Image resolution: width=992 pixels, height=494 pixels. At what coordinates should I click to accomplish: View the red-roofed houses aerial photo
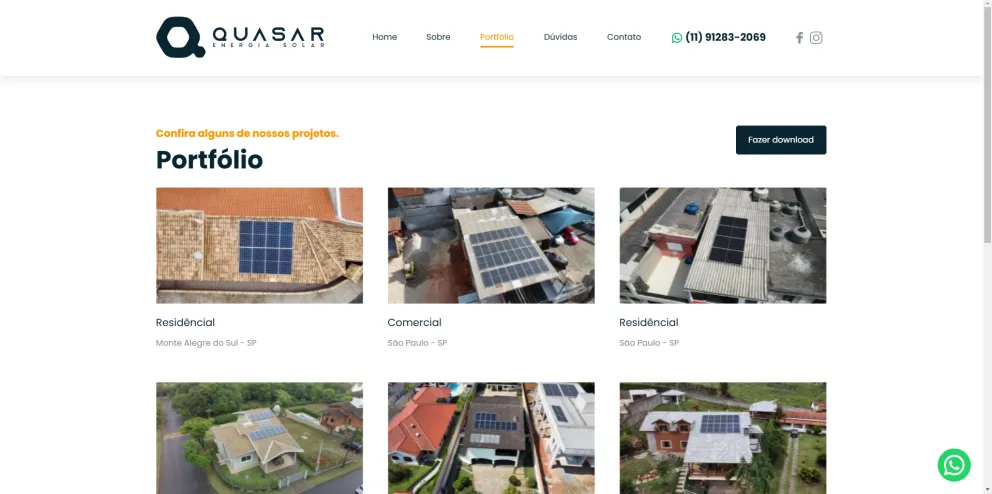click(491, 438)
